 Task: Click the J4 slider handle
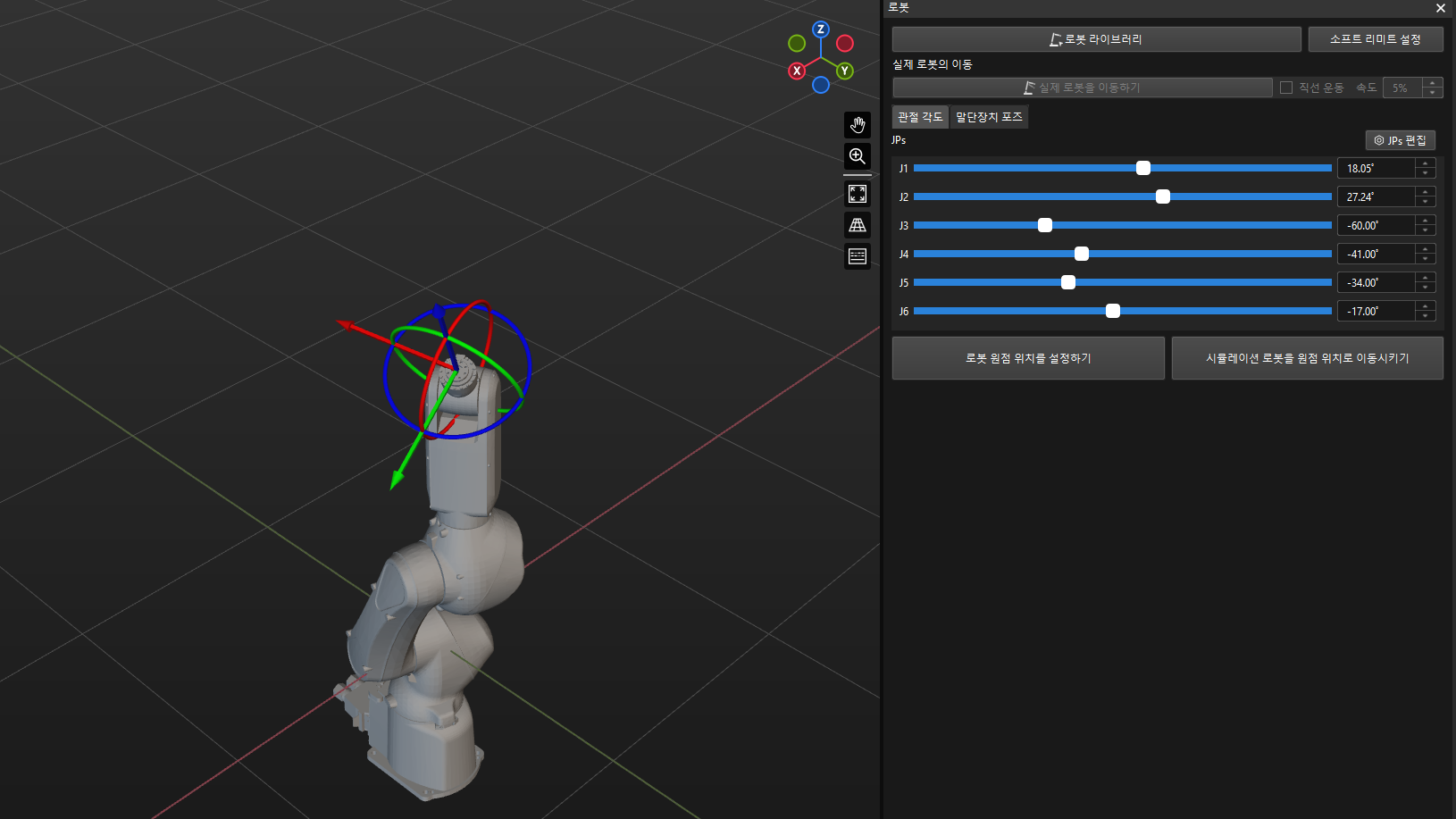pyautogui.click(x=1082, y=254)
